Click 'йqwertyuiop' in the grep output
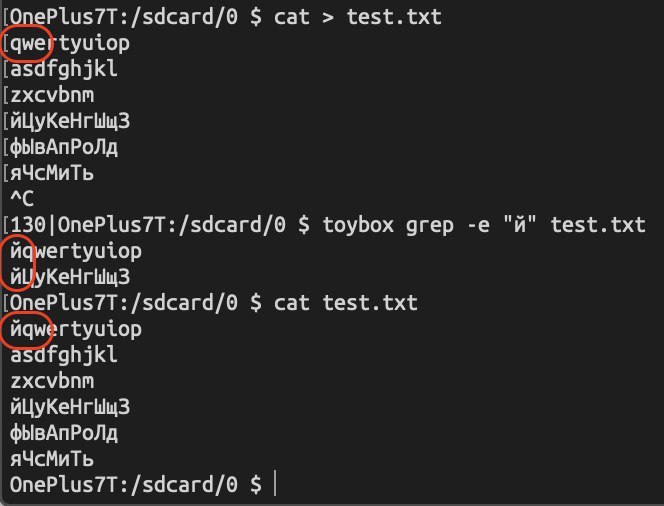 (x=76, y=250)
